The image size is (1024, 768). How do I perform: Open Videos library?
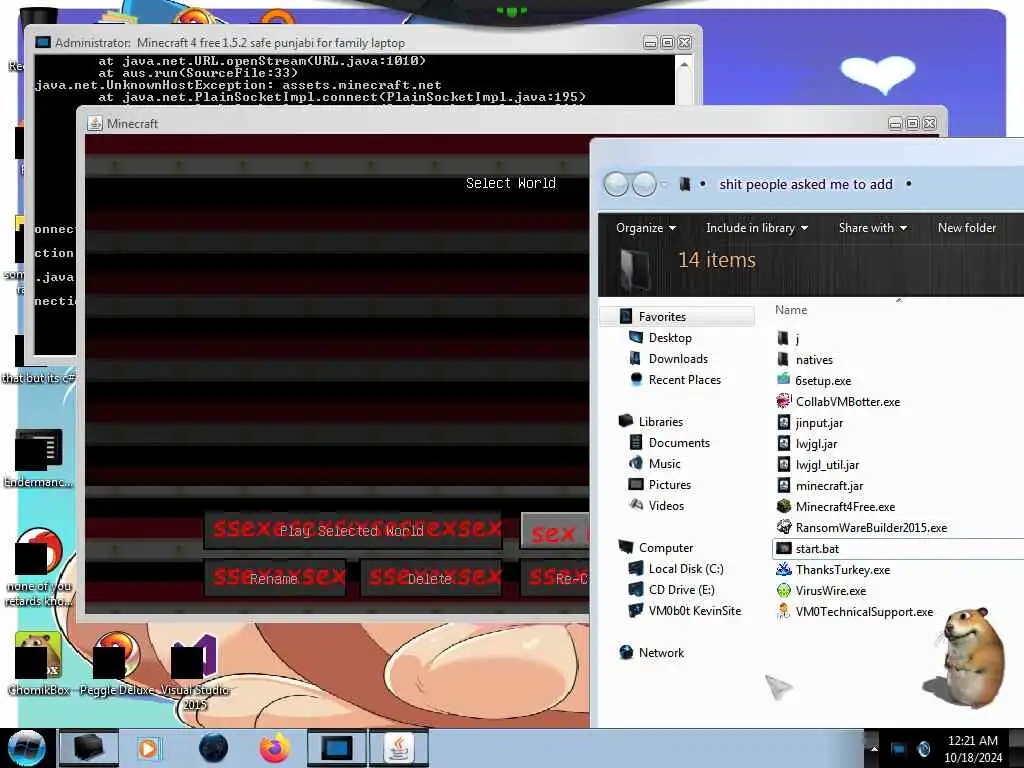(x=666, y=505)
